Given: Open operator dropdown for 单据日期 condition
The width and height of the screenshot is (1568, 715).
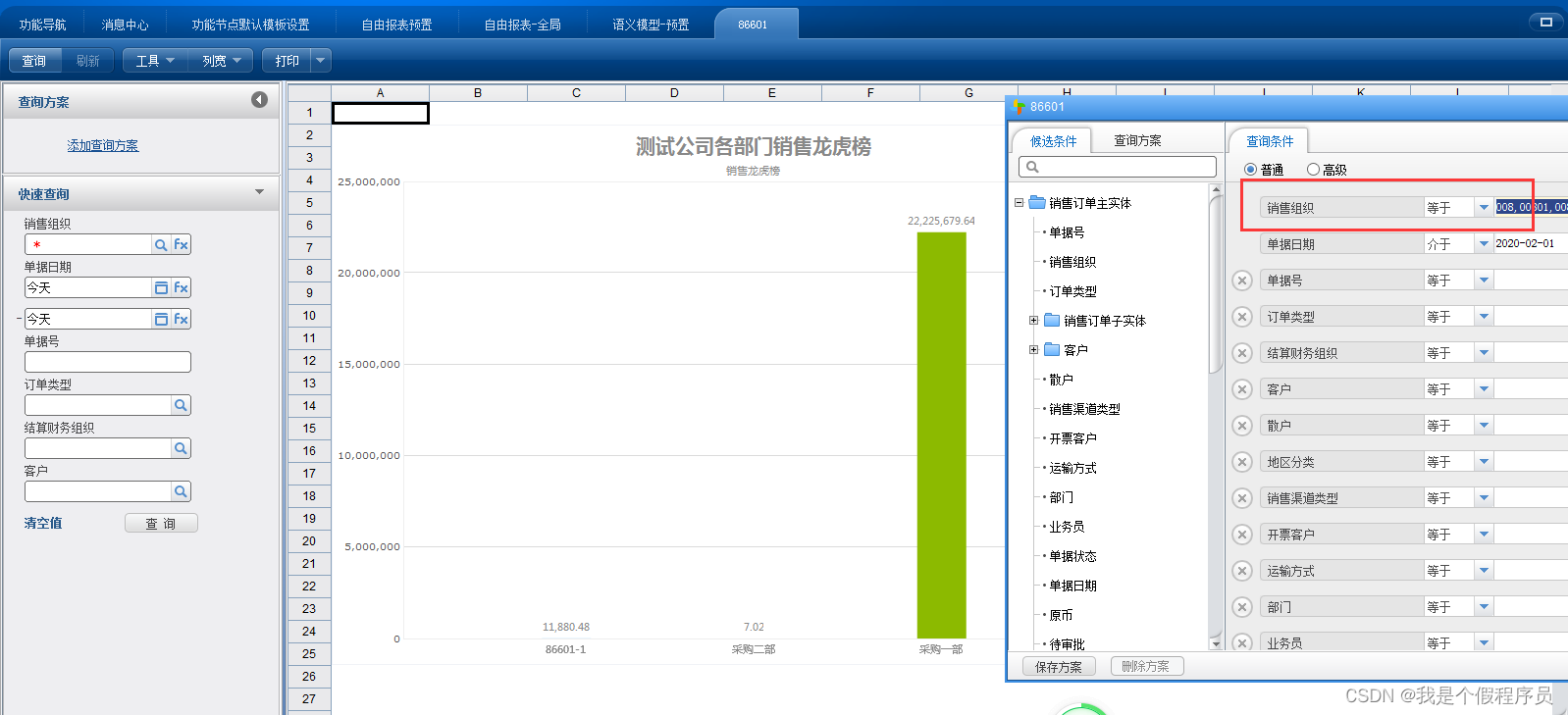Looking at the screenshot, I should pyautogui.click(x=1484, y=244).
